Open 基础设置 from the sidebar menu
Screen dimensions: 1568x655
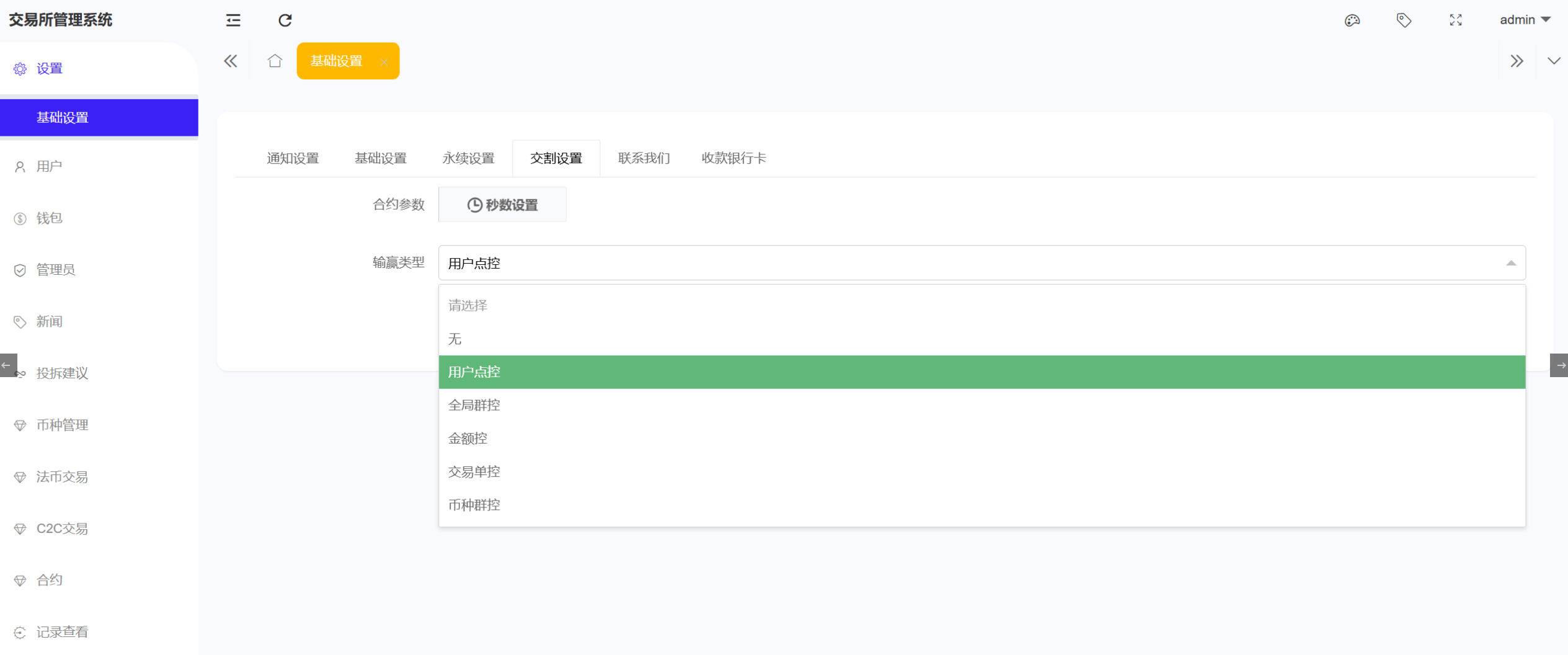tap(61, 117)
